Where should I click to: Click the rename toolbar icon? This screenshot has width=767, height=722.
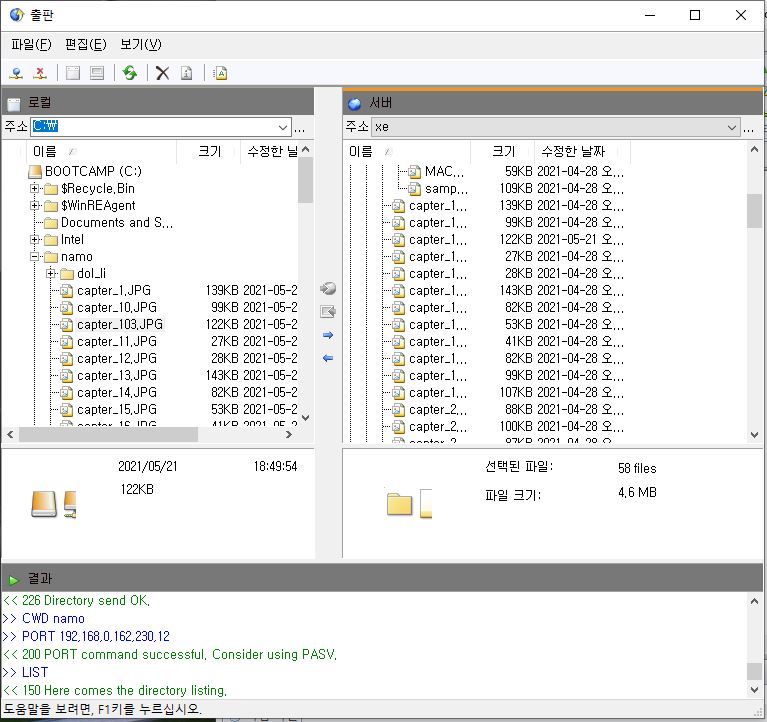220,73
